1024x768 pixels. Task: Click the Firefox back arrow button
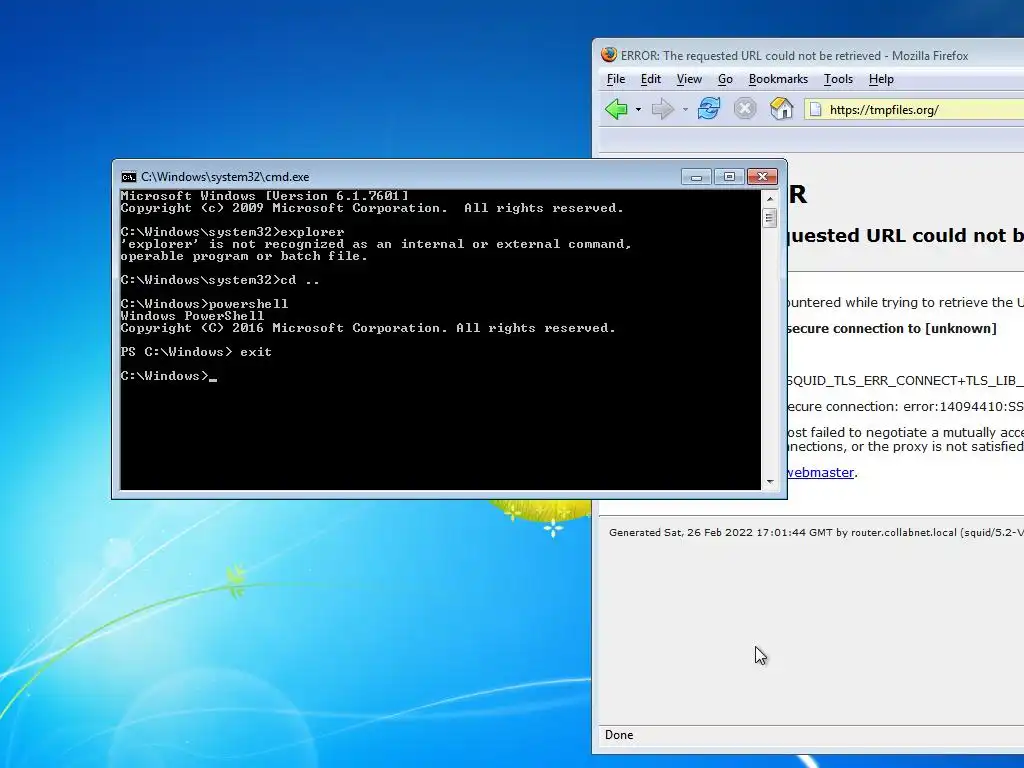616,109
